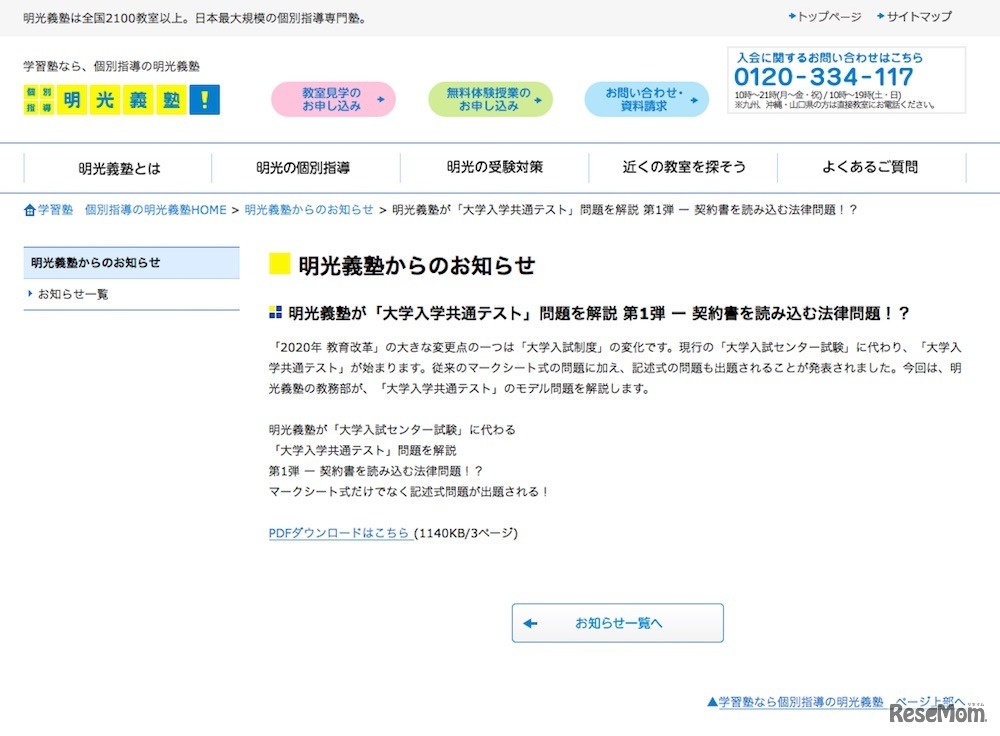Click the 明光義塾からのお知らせ page heading
Viewport: 1000px width, 736px height.
point(416,265)
